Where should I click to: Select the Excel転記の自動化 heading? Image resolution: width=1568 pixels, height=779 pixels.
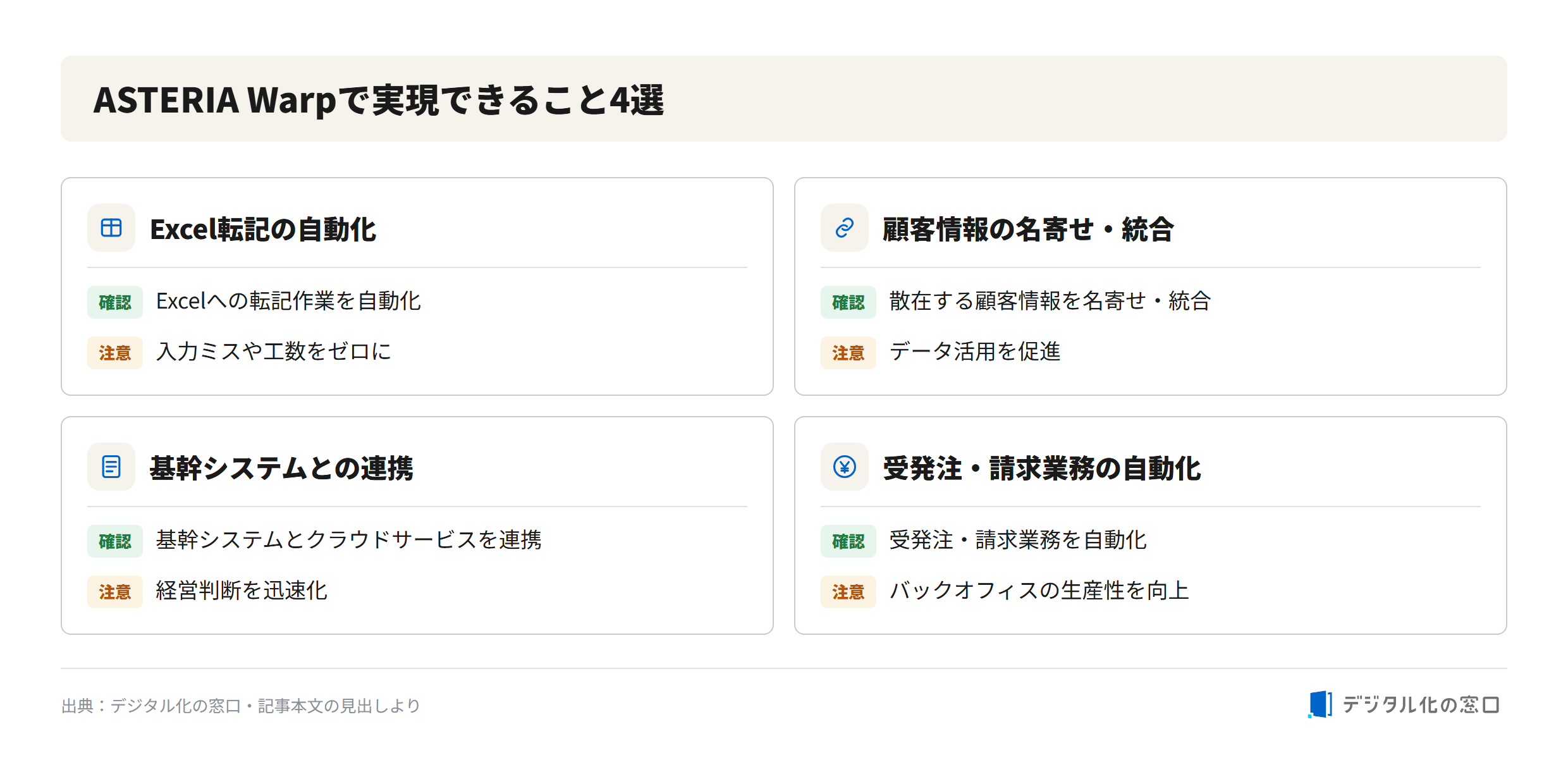(x=263, y=229)
